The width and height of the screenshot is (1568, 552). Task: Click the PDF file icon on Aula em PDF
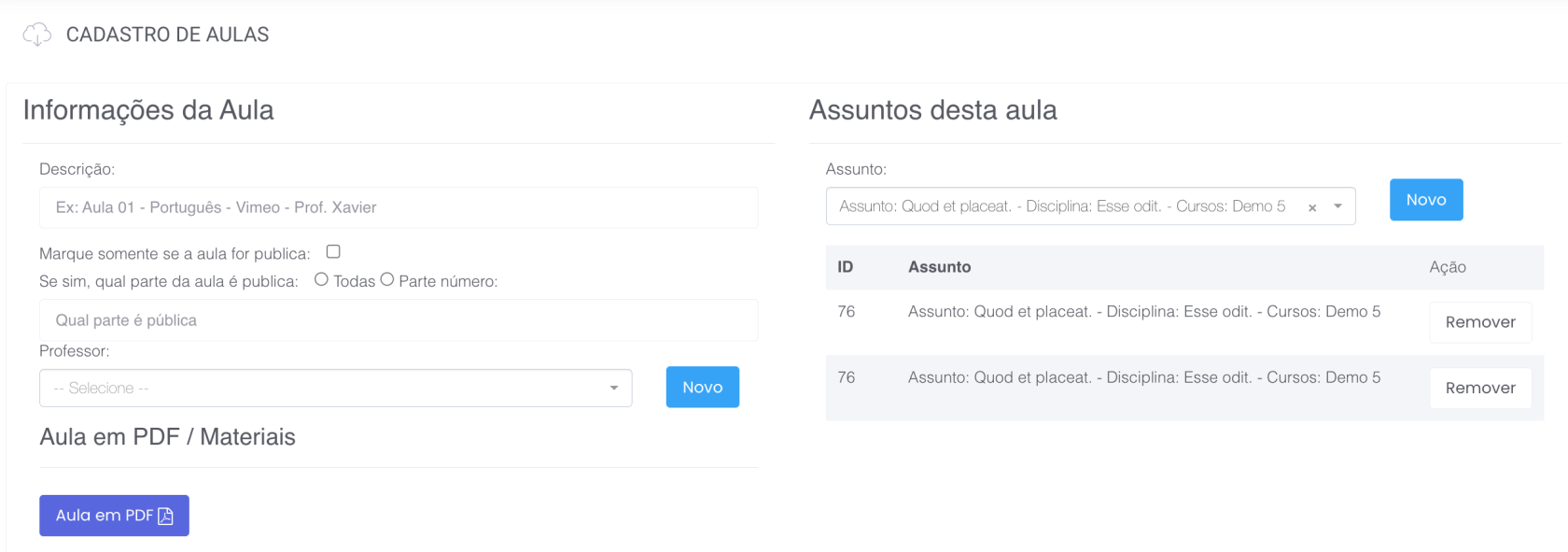(166, 516)
